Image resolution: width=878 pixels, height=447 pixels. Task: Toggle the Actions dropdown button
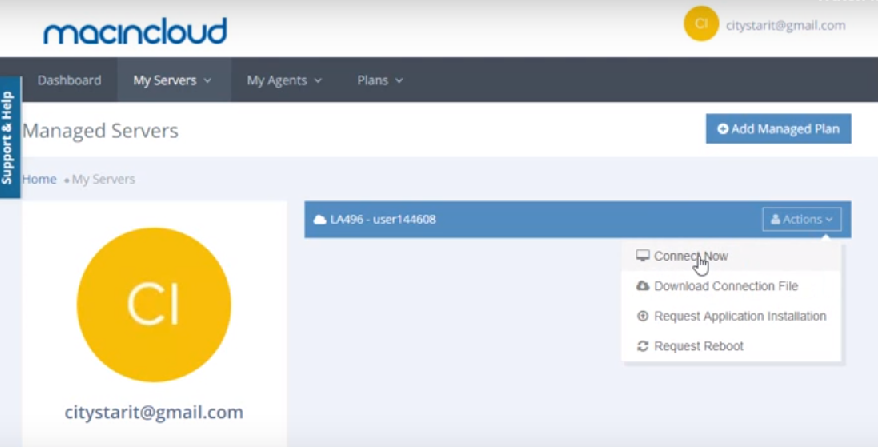pyautogui.click(x=802, y=220)
